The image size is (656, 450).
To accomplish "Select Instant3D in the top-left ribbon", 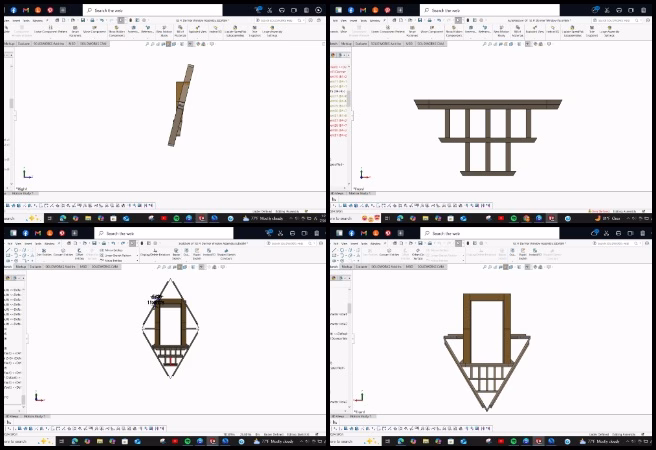I will (x=215, y=29).
